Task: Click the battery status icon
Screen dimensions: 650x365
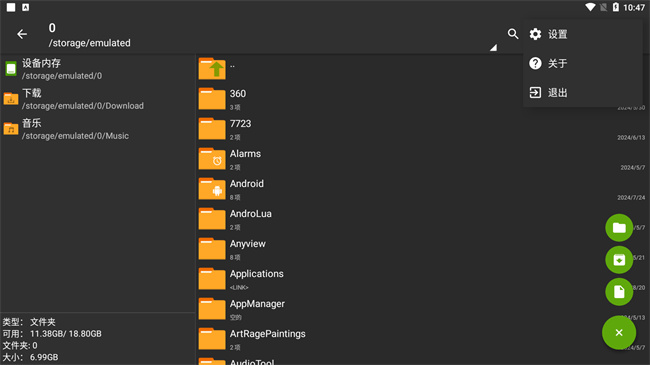Action: pyautogui.click(x=616, y=7)
